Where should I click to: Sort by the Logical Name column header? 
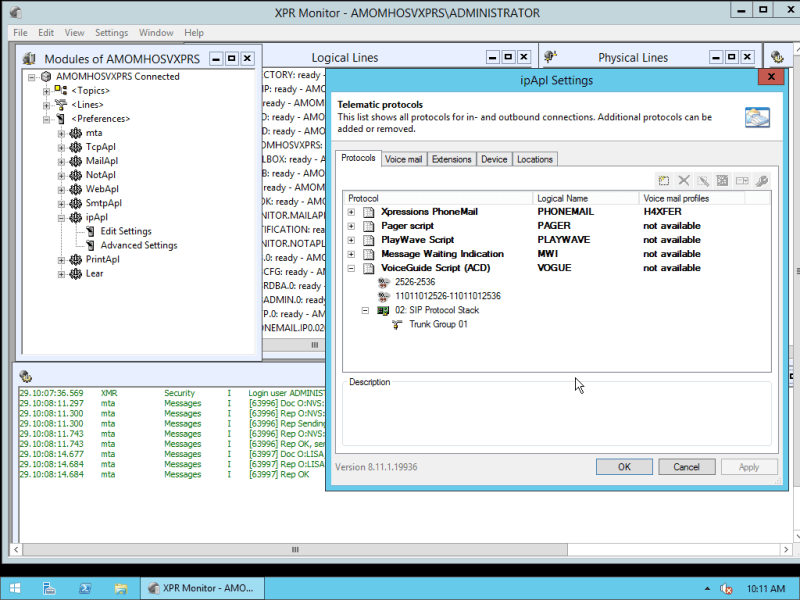pos(586,198)
